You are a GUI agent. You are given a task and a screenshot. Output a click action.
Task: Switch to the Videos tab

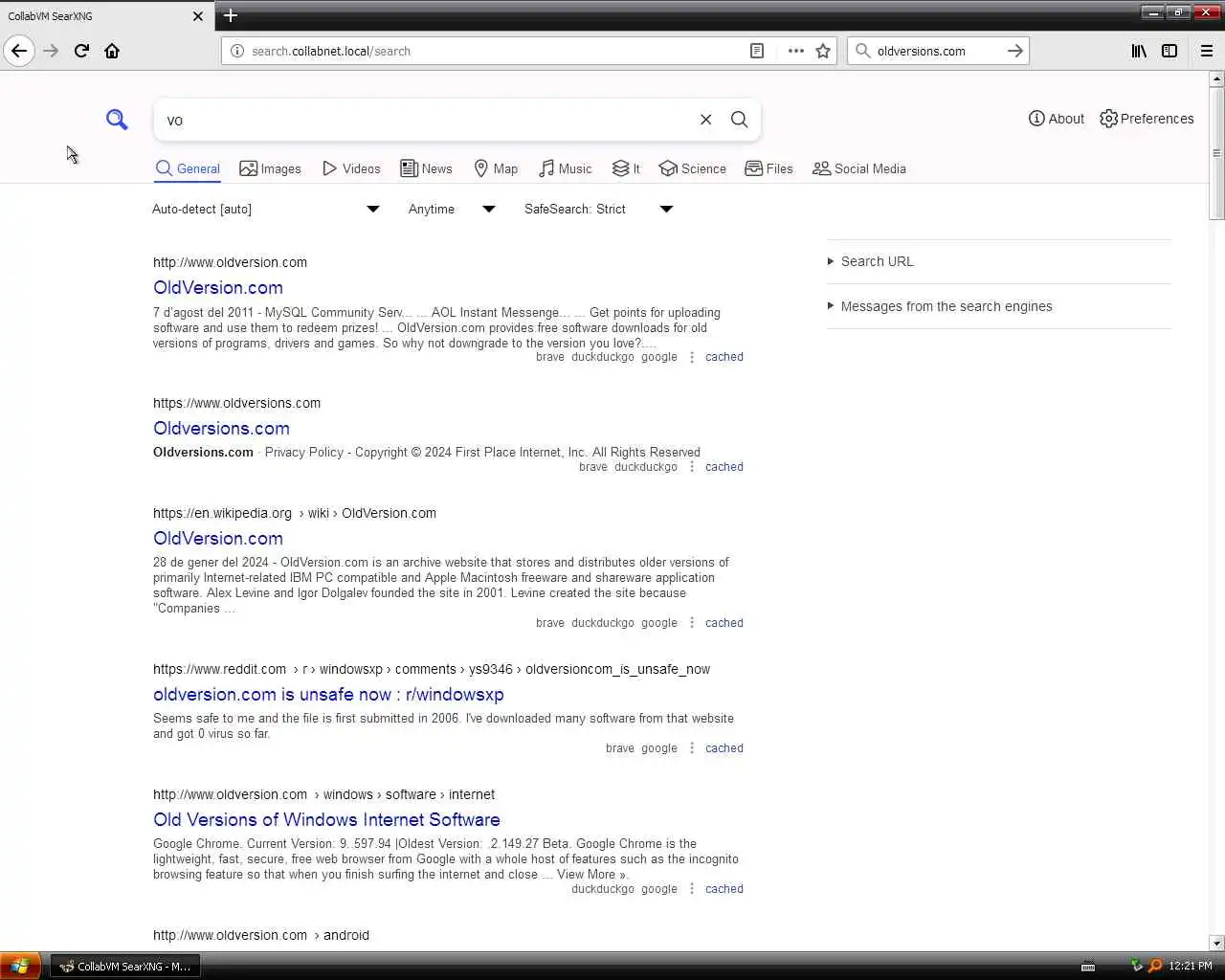(351, 168)
